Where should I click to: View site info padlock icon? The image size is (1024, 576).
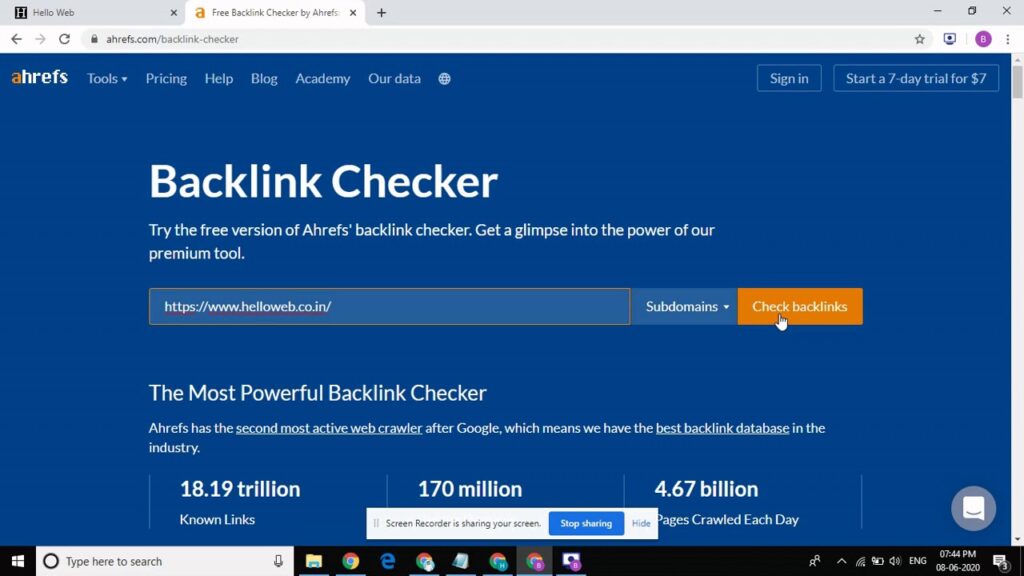tap(94, 39)
